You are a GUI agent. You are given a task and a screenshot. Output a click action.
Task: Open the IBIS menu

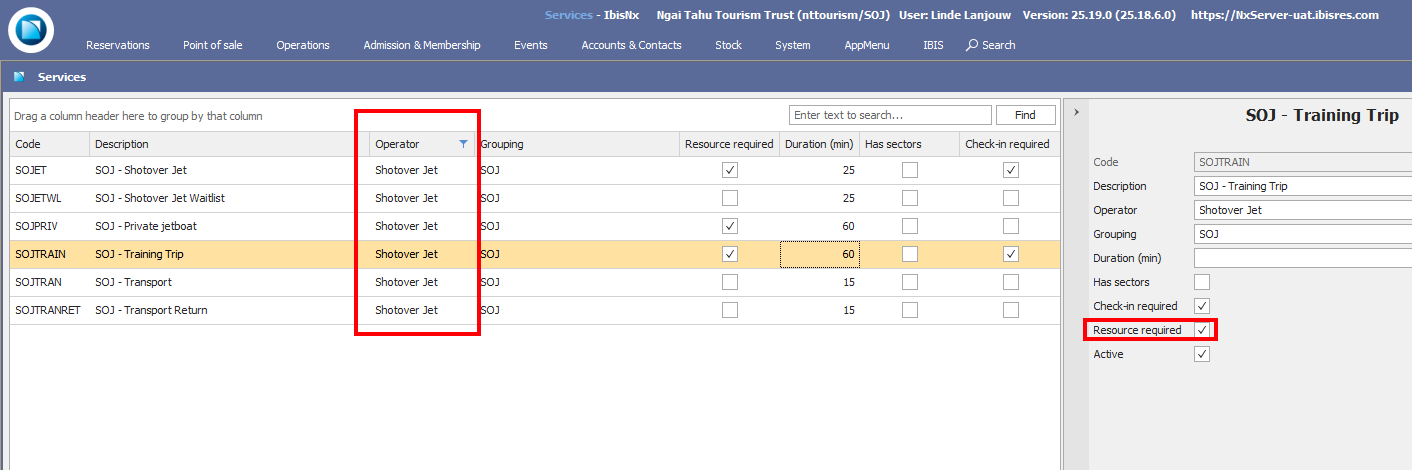pyautogui.click(x=933, y=45)
